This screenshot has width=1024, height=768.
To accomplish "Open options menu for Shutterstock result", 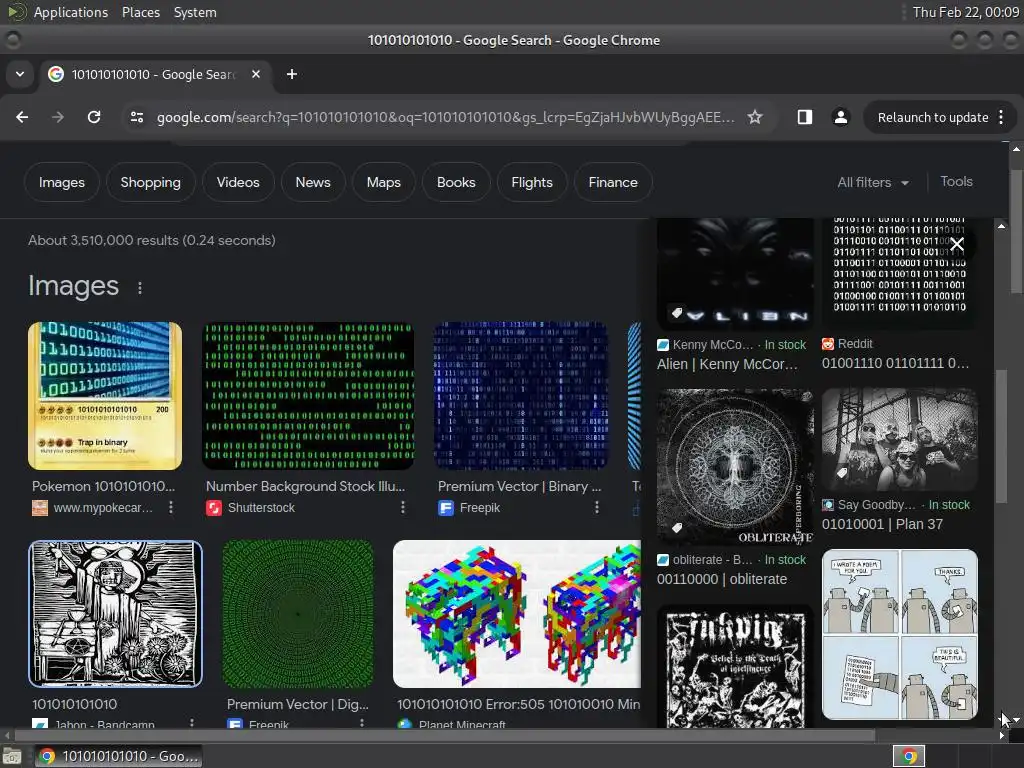I will 403,507.
